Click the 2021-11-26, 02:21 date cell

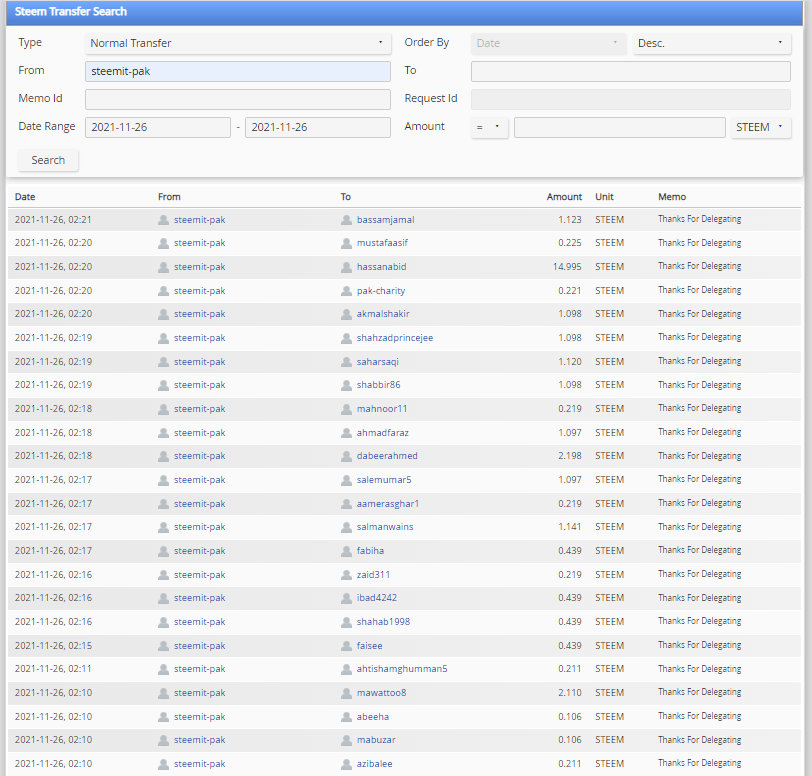tap(53, 220)
